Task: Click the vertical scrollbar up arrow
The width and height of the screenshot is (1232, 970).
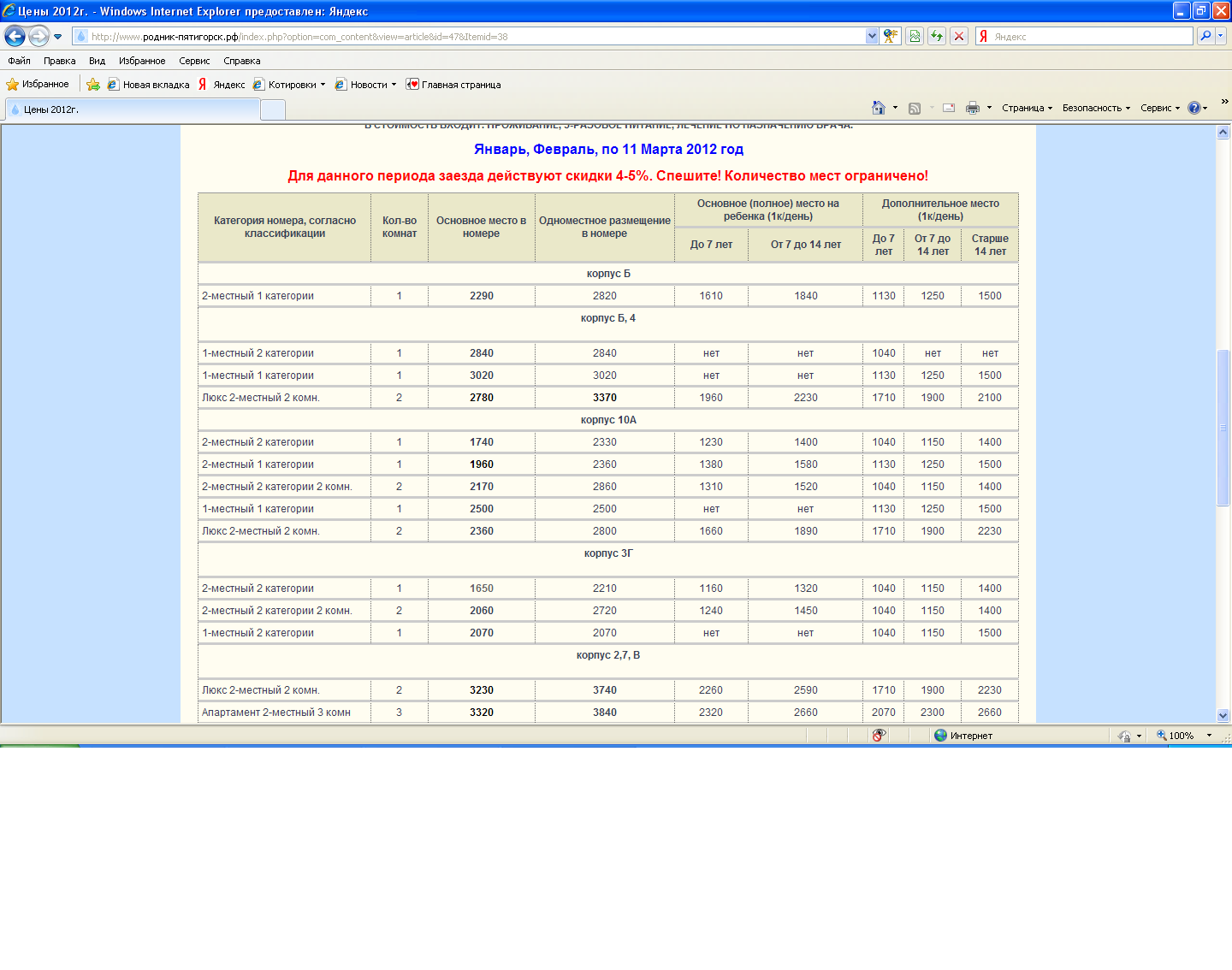Action: click(x=1223, y=133)
